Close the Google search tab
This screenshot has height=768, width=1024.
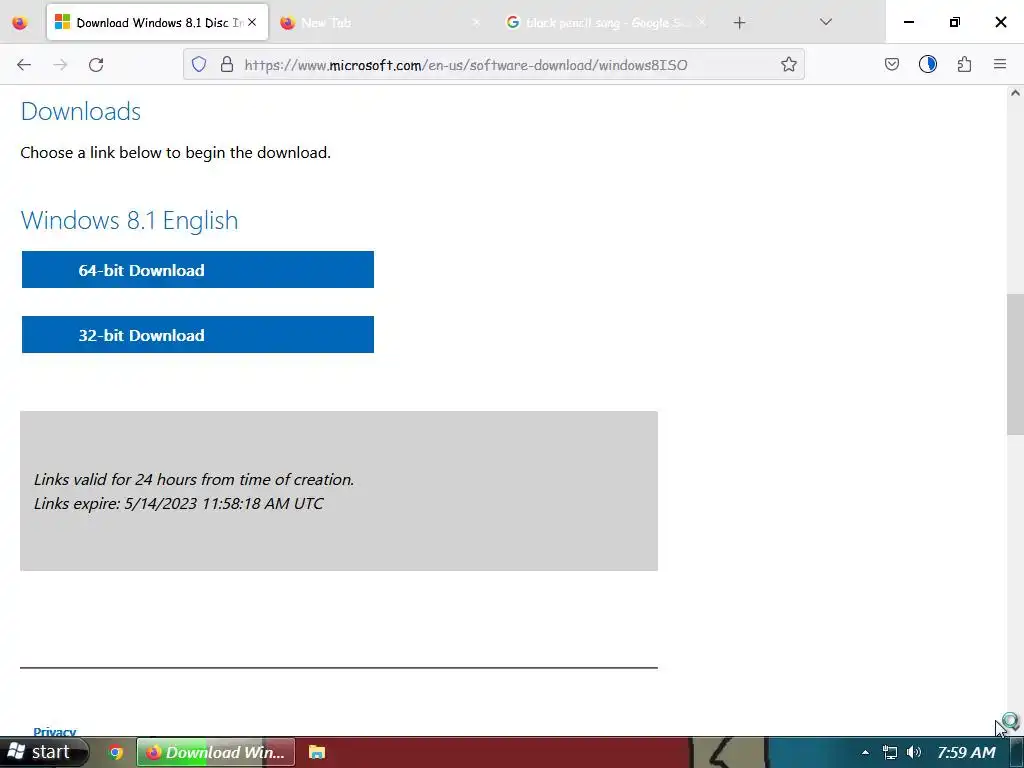[x=701, y=23]
